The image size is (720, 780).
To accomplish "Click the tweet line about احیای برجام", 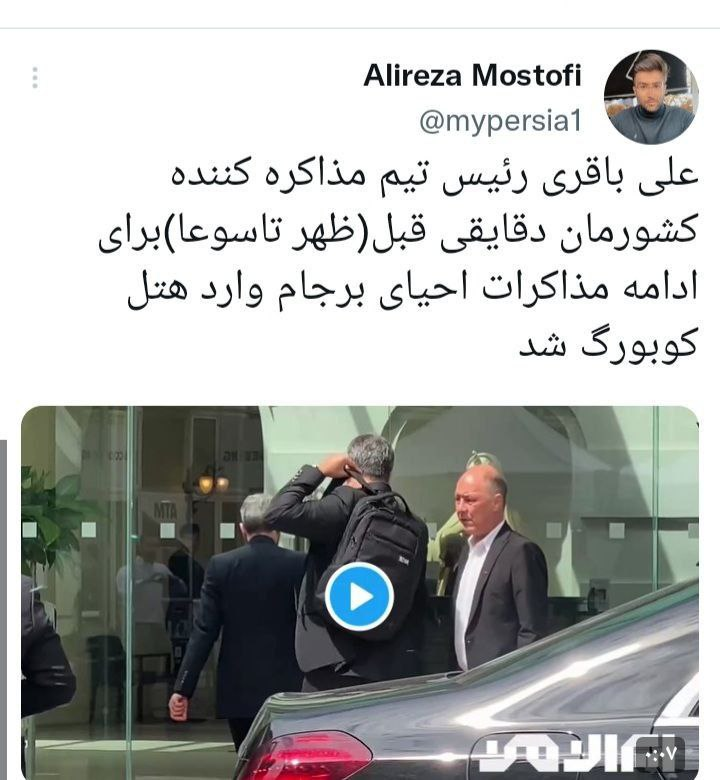I will (x=413, y=291).
